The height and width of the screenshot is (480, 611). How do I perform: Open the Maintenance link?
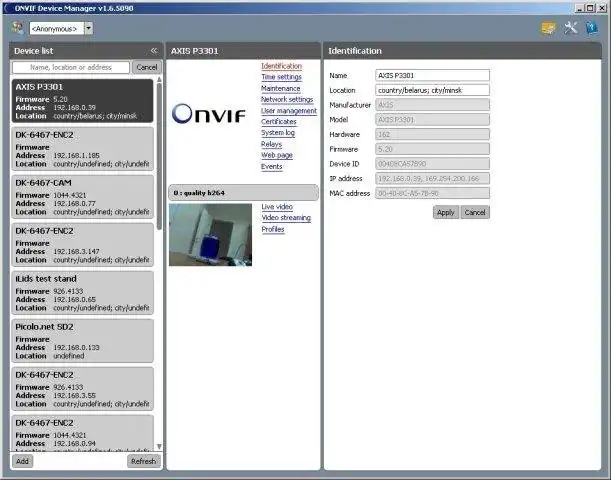pyautogui.click(x=281, y=88)
